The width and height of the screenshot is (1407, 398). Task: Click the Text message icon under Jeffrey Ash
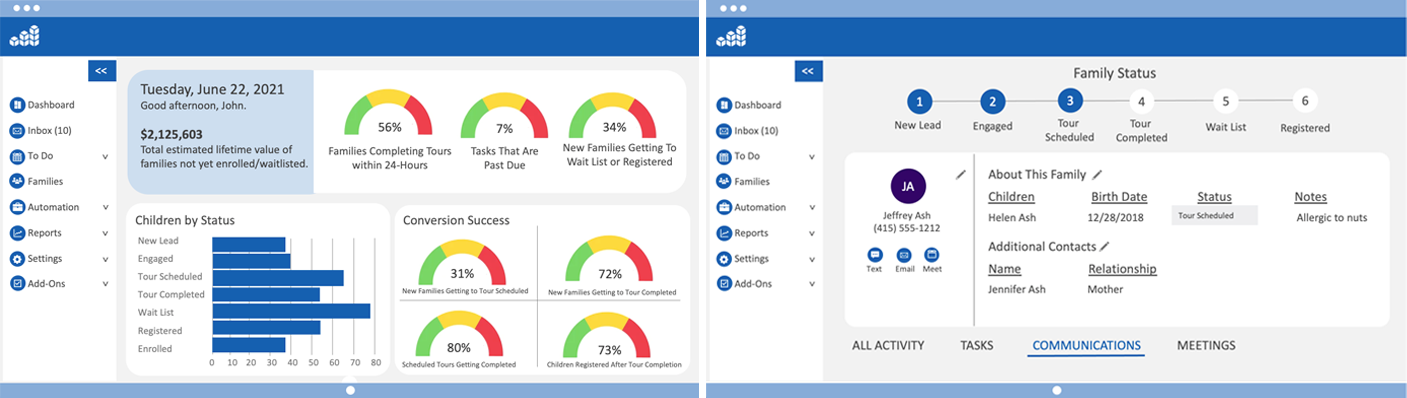point(875,255)
